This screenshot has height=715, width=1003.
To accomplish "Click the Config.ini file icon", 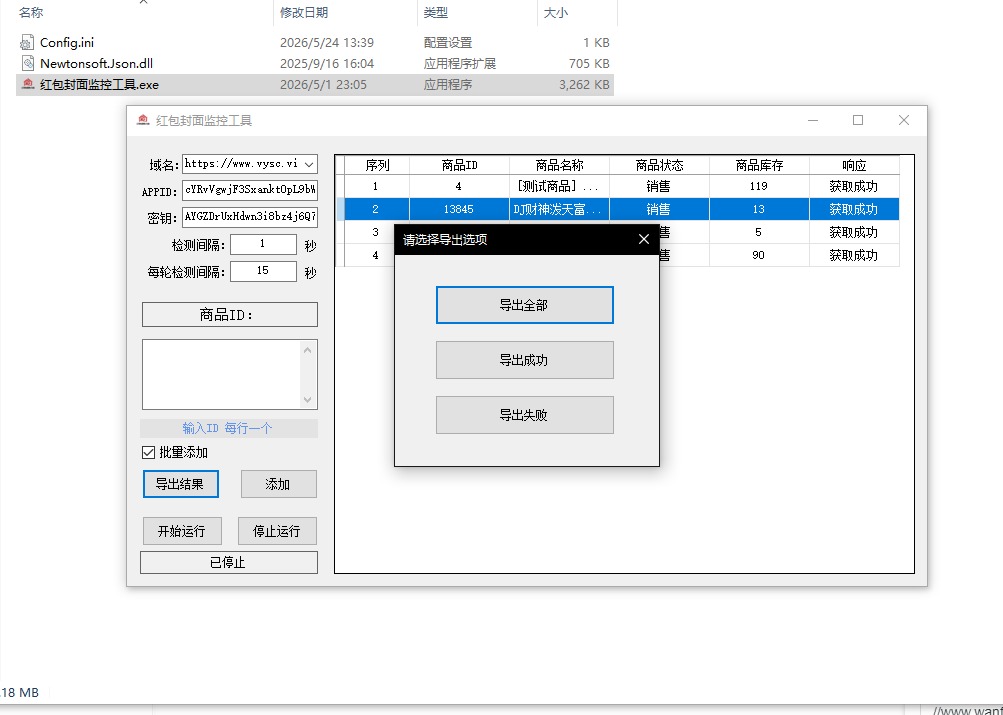I will click(27, 43).
